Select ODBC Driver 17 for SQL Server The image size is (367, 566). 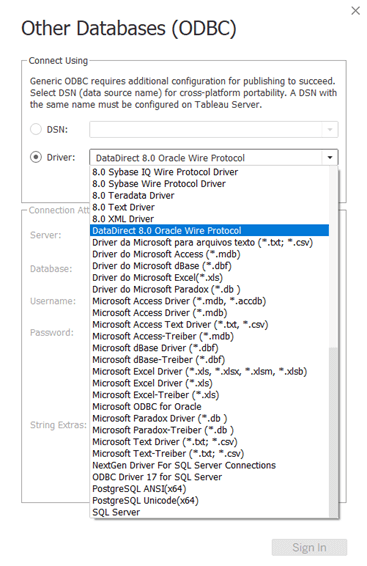[x=209, y=477]
